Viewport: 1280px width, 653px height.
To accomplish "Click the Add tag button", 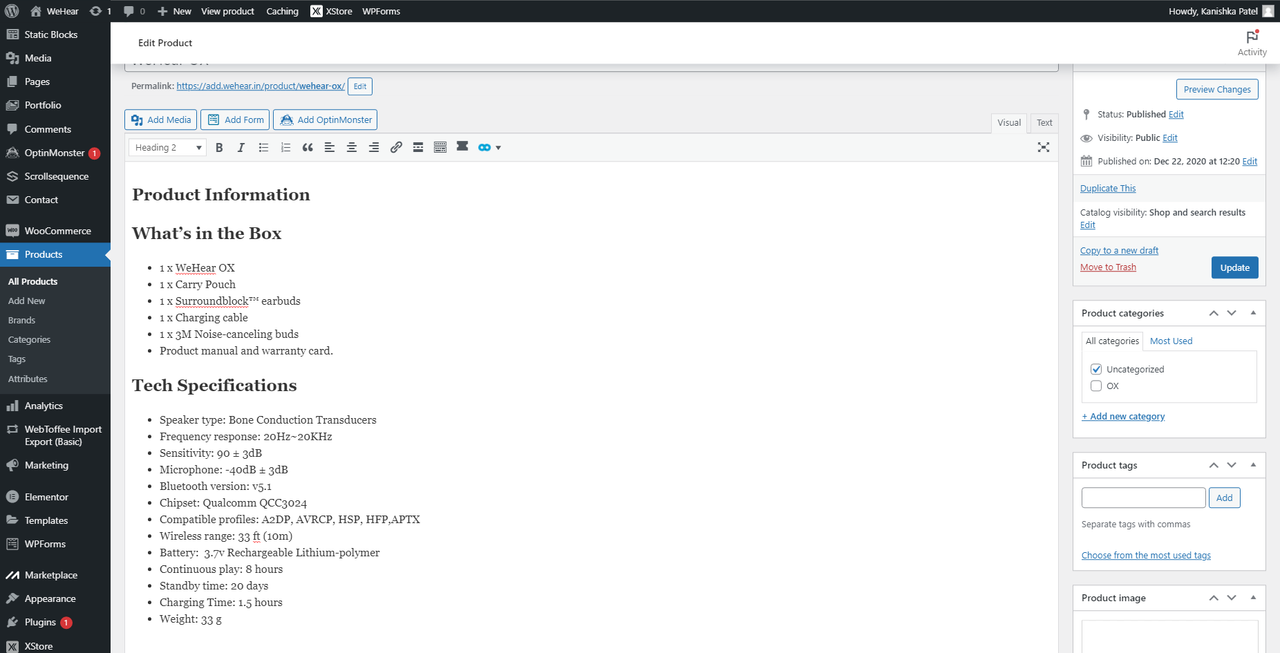I will [x=1225, y=497].
